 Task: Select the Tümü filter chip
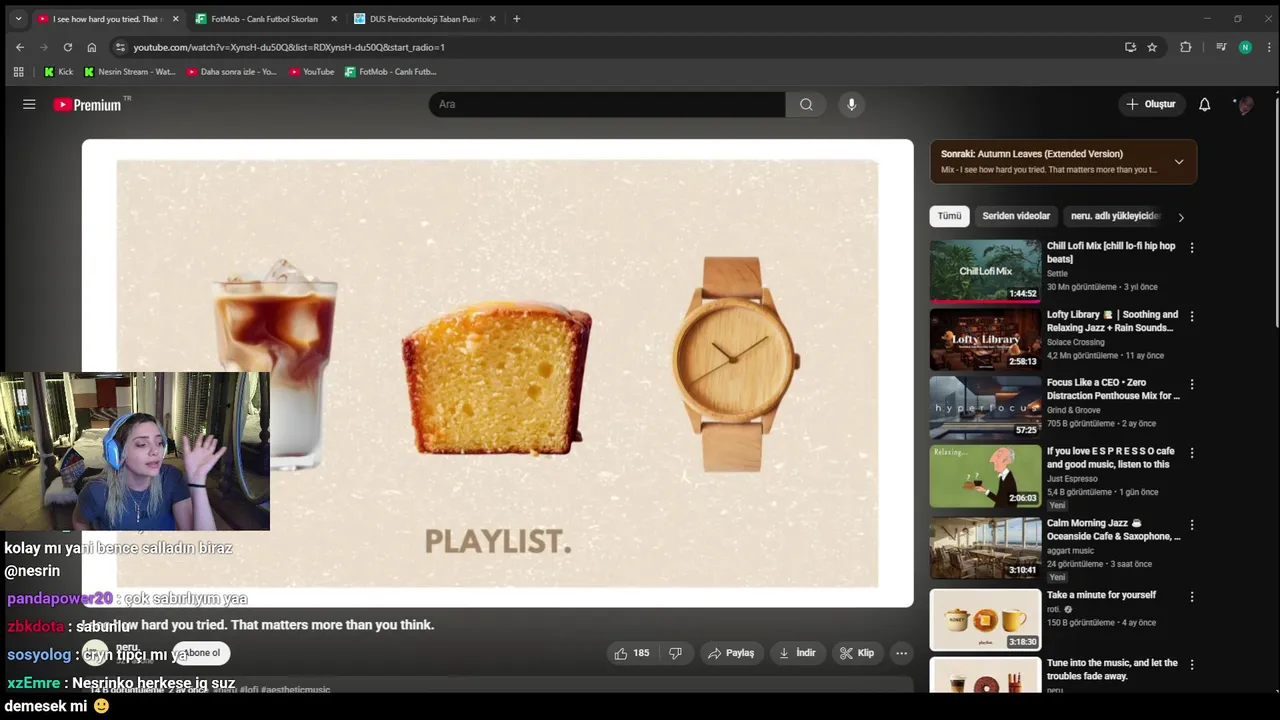[949, 216]
